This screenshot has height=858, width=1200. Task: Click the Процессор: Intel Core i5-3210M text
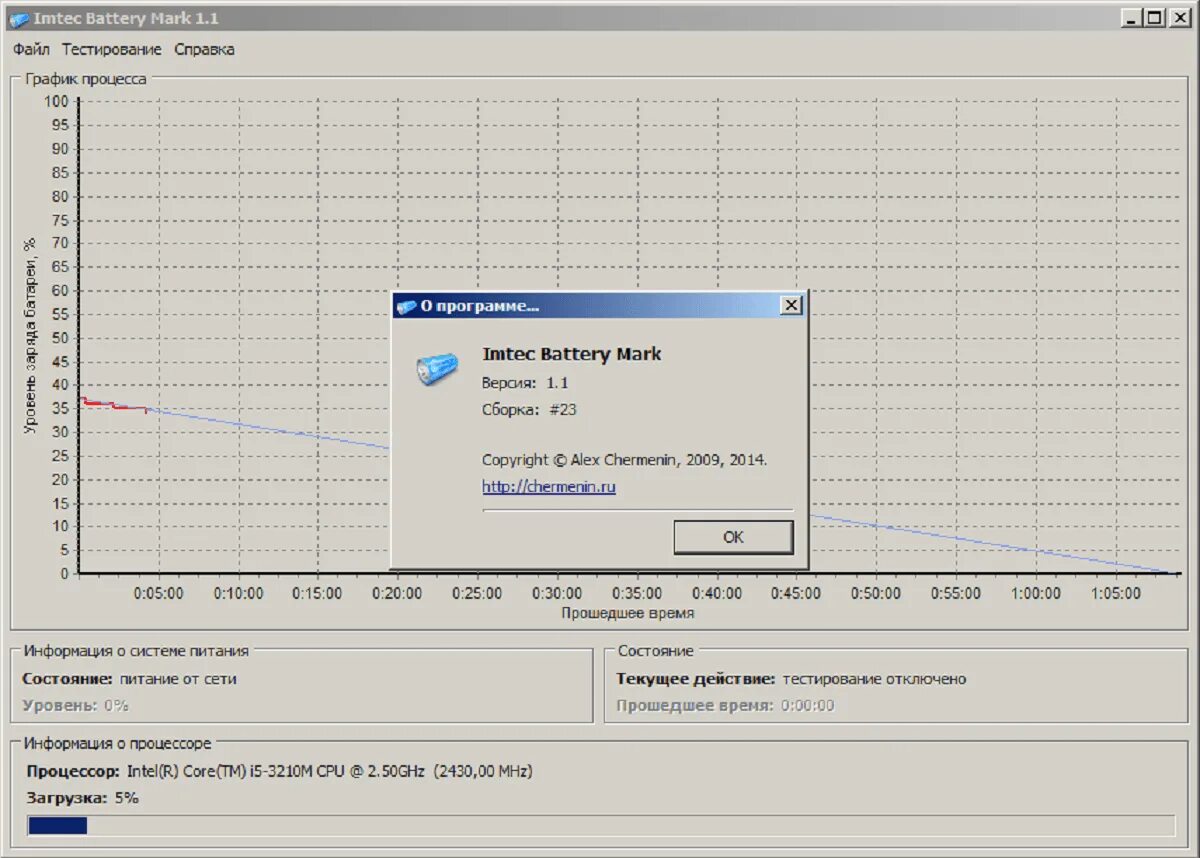pyautogui.click(x=280, y=771)
